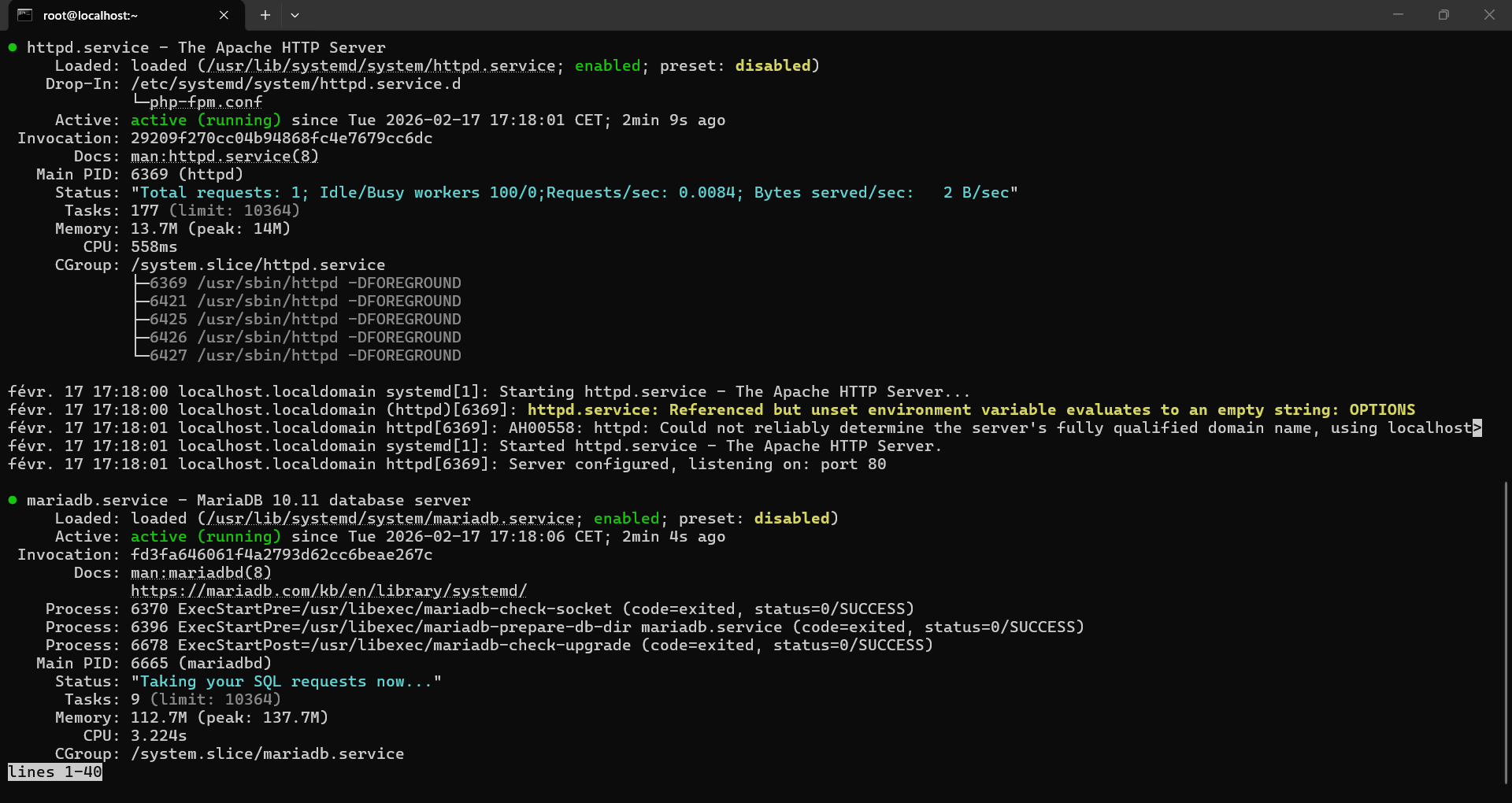Open the MariaDB systemd library URL

(x=328, y=590)
